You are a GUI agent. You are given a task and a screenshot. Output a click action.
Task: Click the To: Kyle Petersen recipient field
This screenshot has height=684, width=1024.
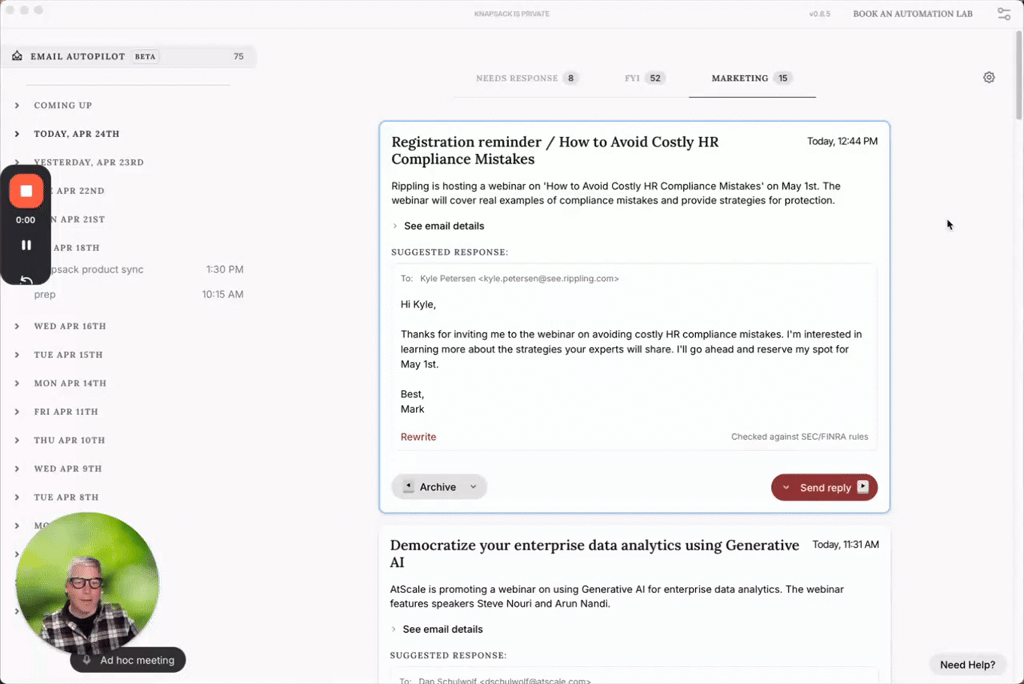click(509, 278)
